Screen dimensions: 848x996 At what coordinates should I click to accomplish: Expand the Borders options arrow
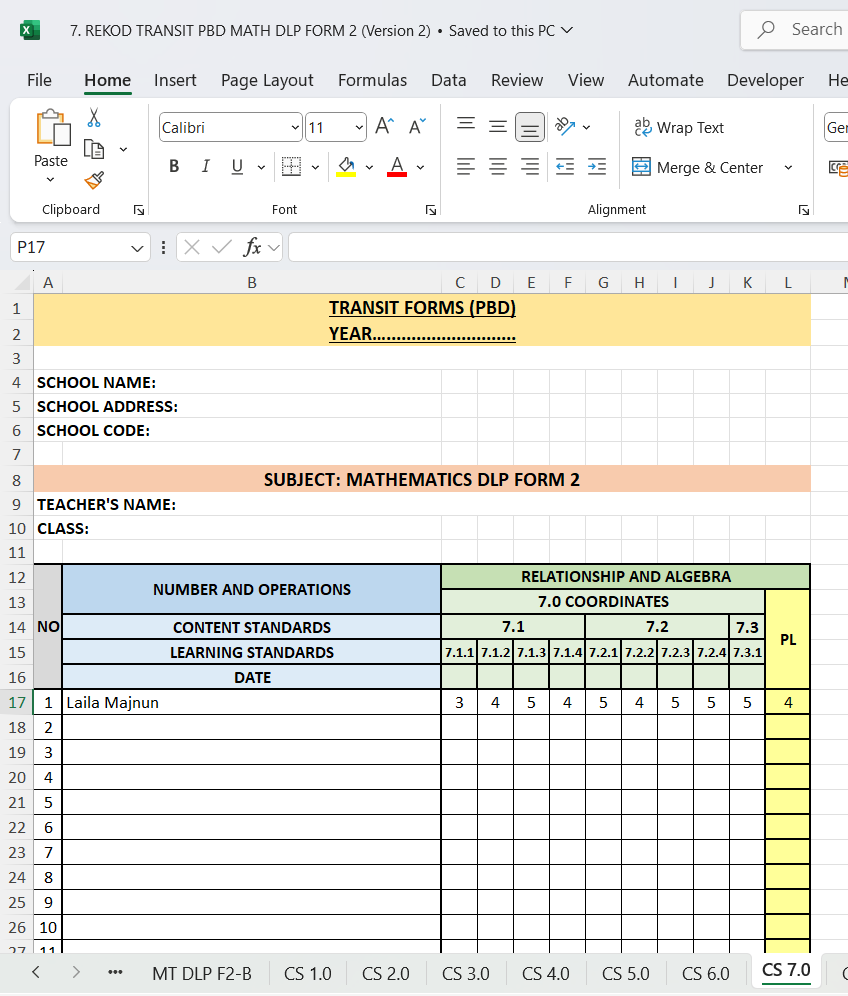coord(315,168)
